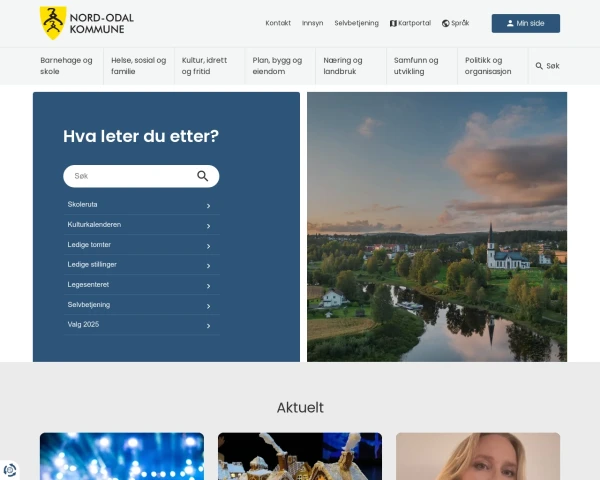
Task: Click the Hva leter du etter? heading
Action: (x=141, y=136)
